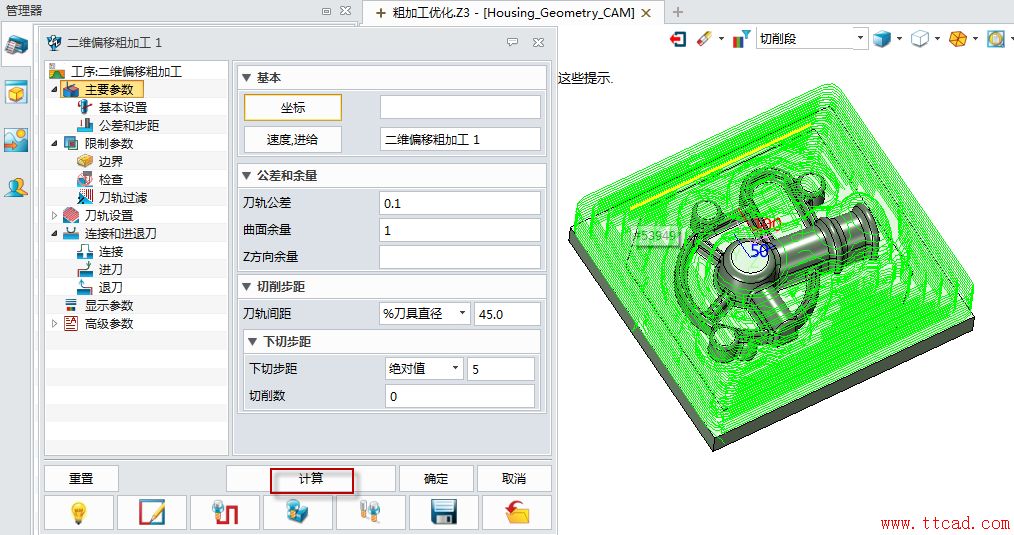
Task: Click the 速度,进给 button
Action: pyautogui.click(x=292, y=139)
